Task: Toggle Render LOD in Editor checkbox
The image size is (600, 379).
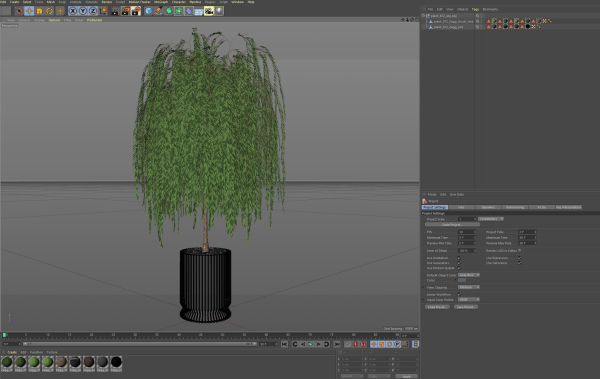Action: [519, 250]
